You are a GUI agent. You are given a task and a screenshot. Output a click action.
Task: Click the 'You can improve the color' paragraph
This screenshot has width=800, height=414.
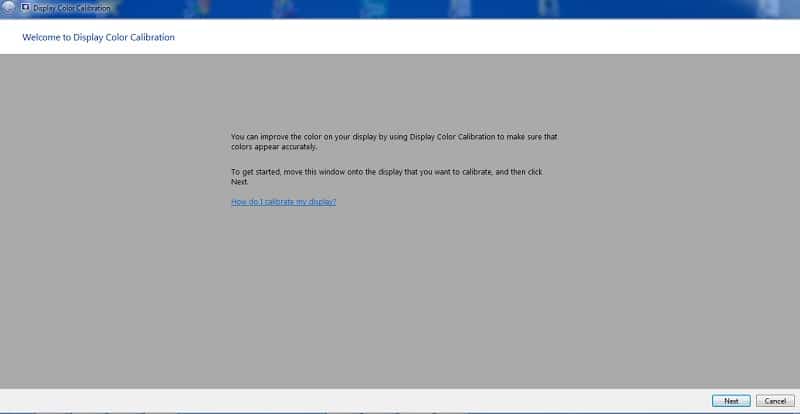(x=394, y=141)
